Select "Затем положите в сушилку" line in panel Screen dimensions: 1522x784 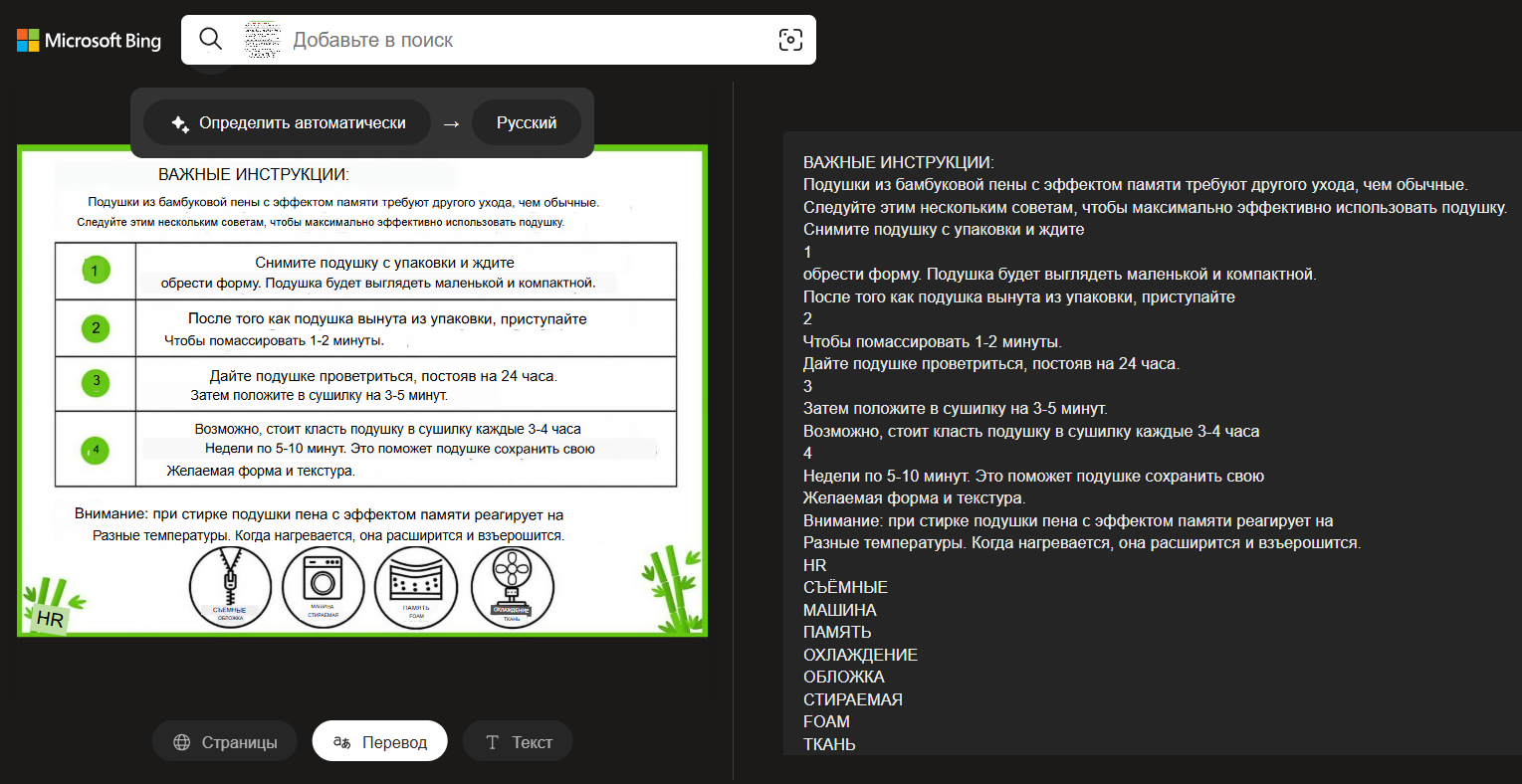(x=956, y=409)
